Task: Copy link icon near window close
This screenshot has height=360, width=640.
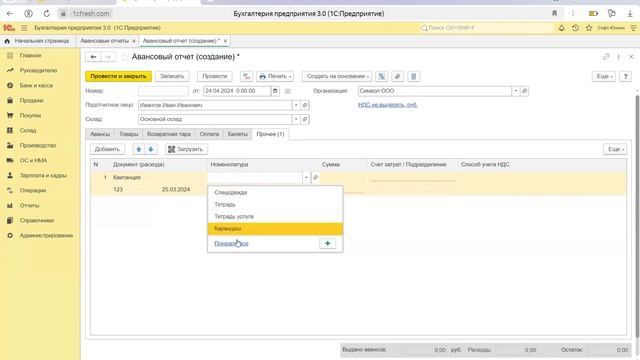Action: pyautogui.click(x=606, y=57)
